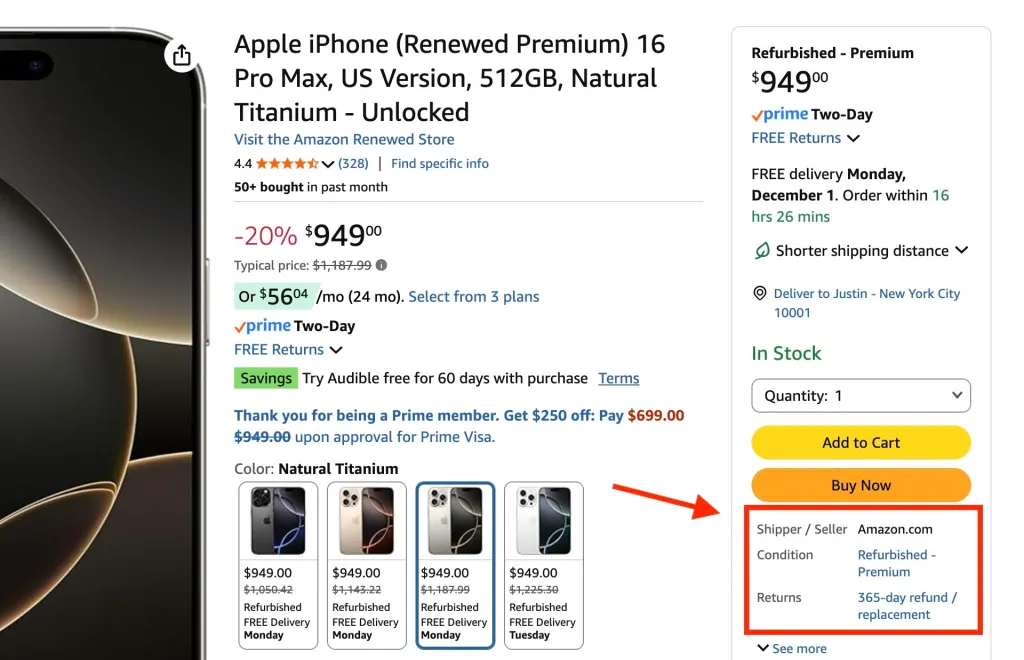Select the Black Titanium color option
Image resolution: width=1024 pixels, height=660 pixels.
277,519
